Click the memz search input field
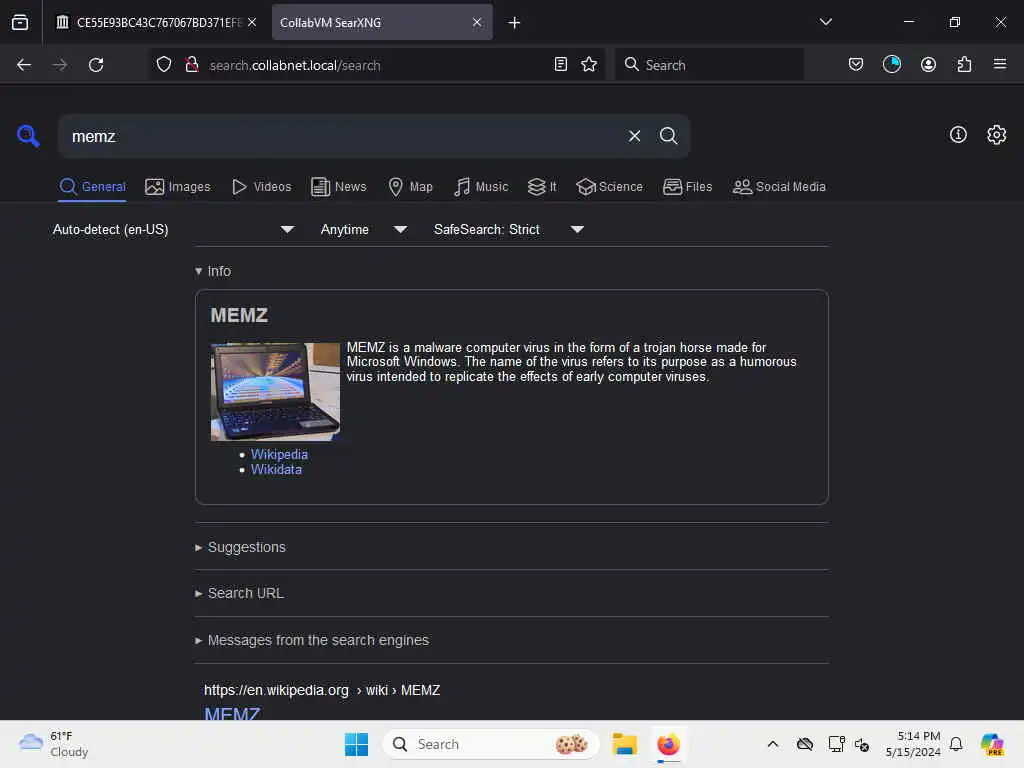 pyautogui.click(x=343, y=136)
